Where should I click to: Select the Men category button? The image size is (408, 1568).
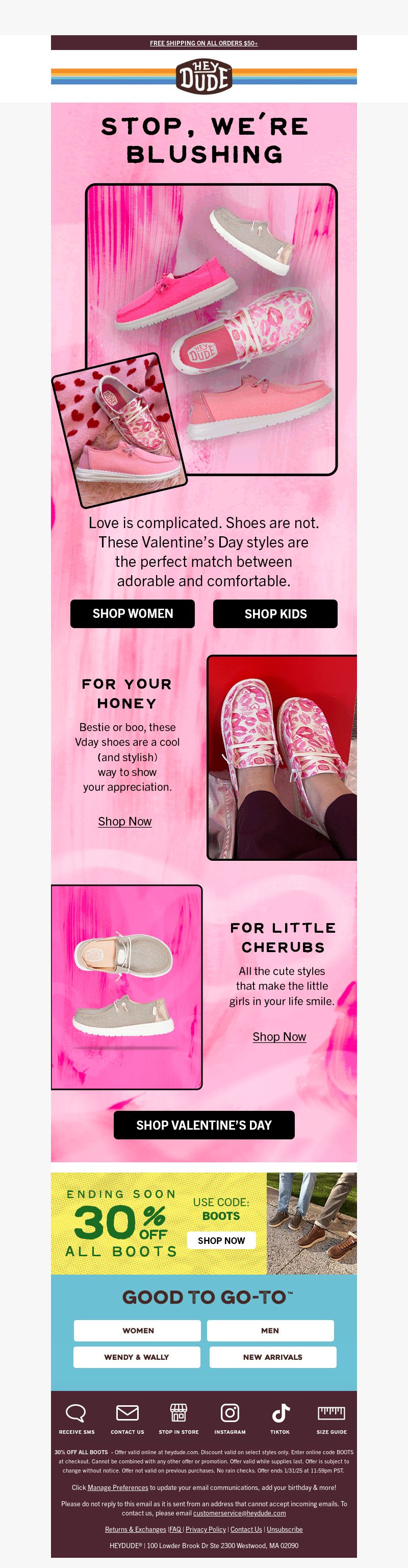coord(270,1331)
